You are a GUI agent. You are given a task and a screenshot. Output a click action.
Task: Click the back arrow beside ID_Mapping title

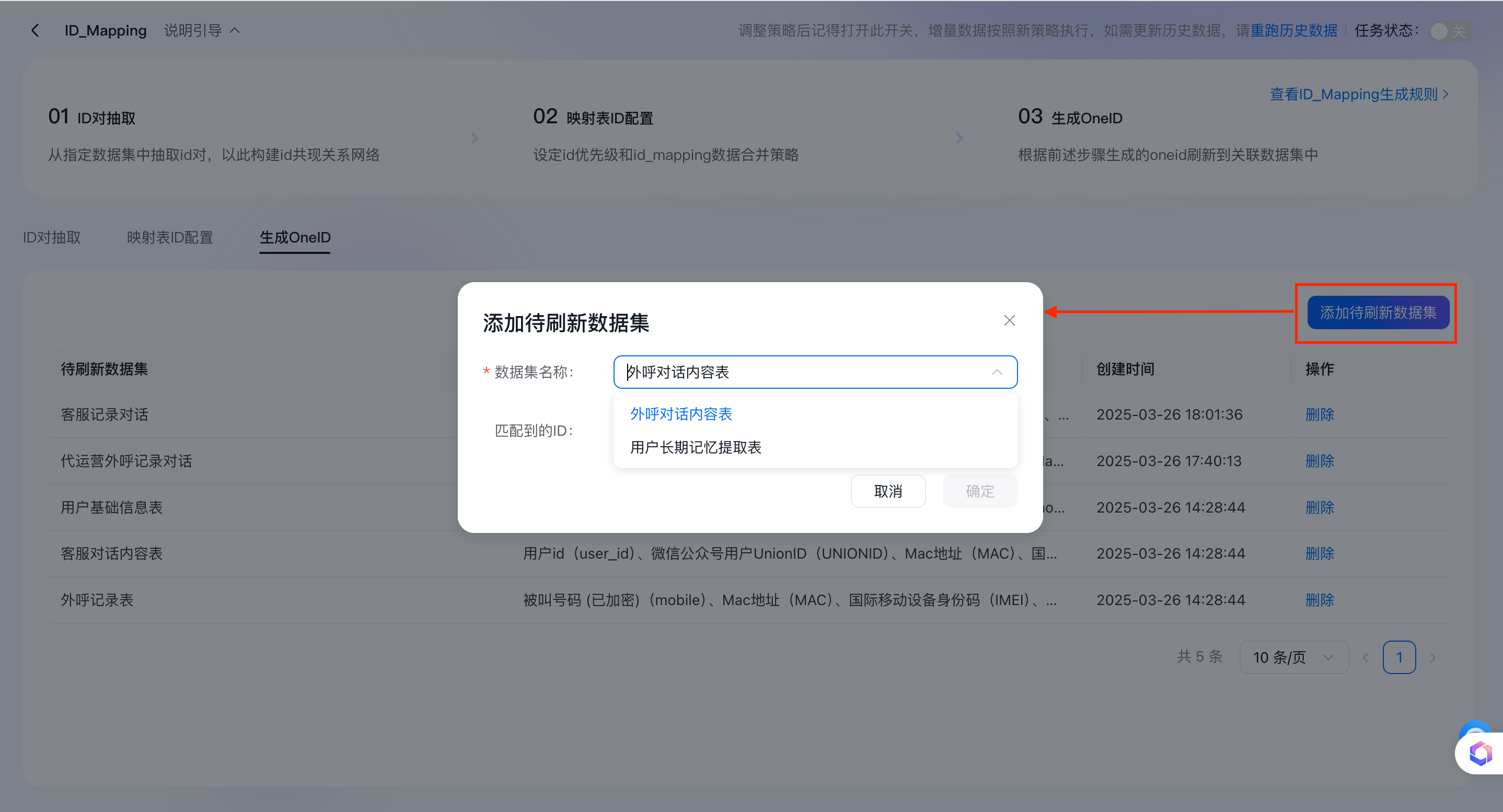pyautogui.click(x=35, y=30)
